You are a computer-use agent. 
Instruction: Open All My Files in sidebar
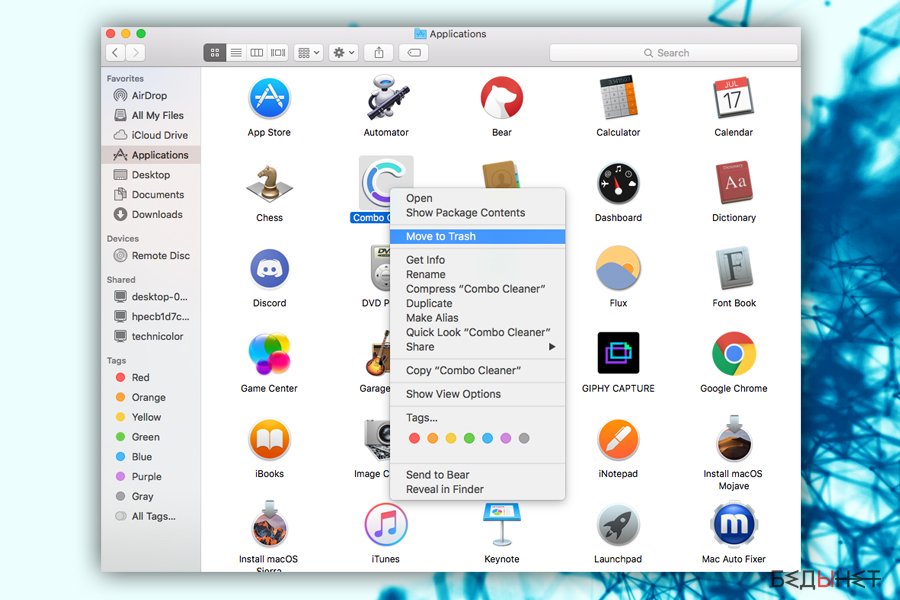point(151,115)
